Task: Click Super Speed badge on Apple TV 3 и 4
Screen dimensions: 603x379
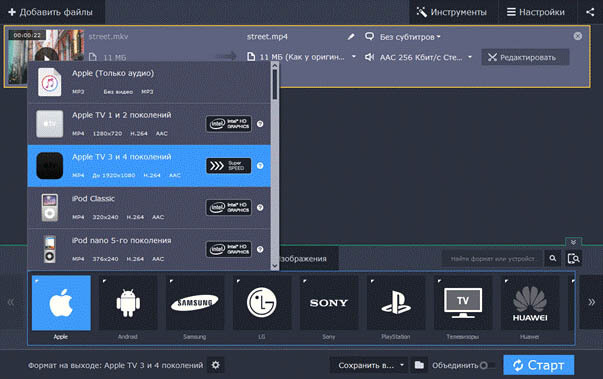Action: tap(229, 166)
